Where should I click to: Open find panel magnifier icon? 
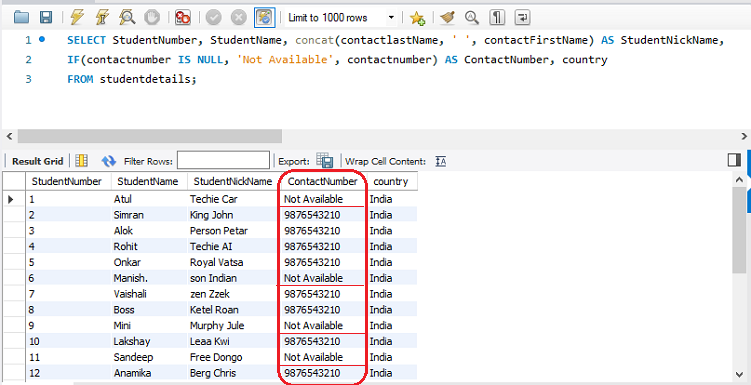point(472,18)
